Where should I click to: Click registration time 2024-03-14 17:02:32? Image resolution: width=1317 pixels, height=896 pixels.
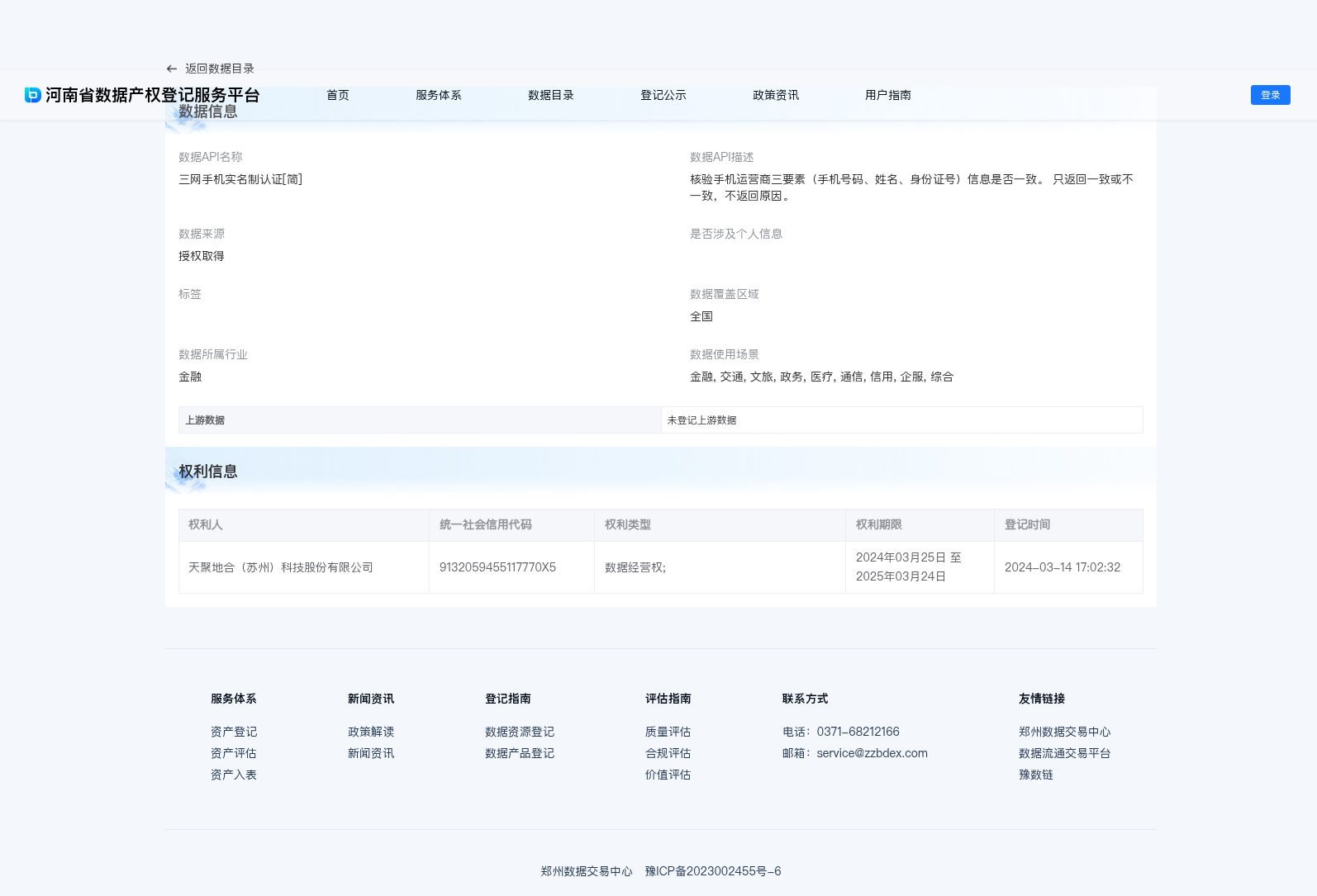[x=1063, y=567]
